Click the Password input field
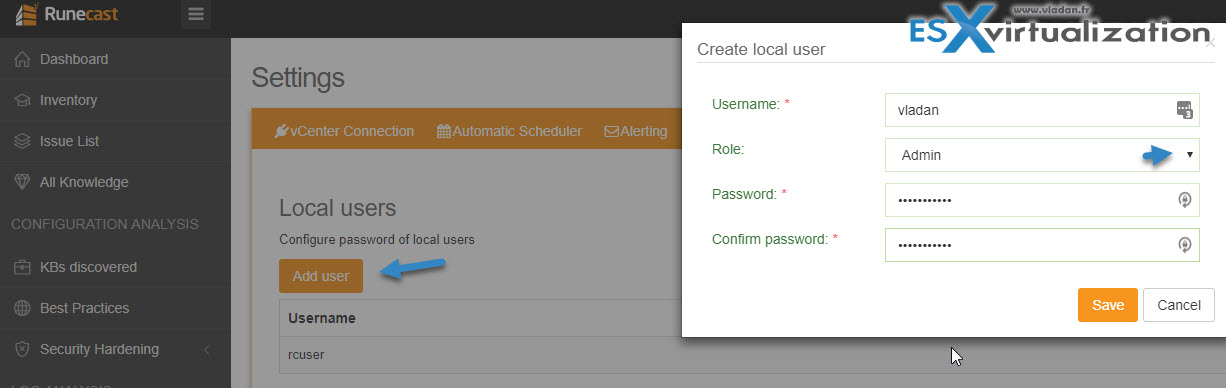The image size is (1226, 388). click(1042, 200)
